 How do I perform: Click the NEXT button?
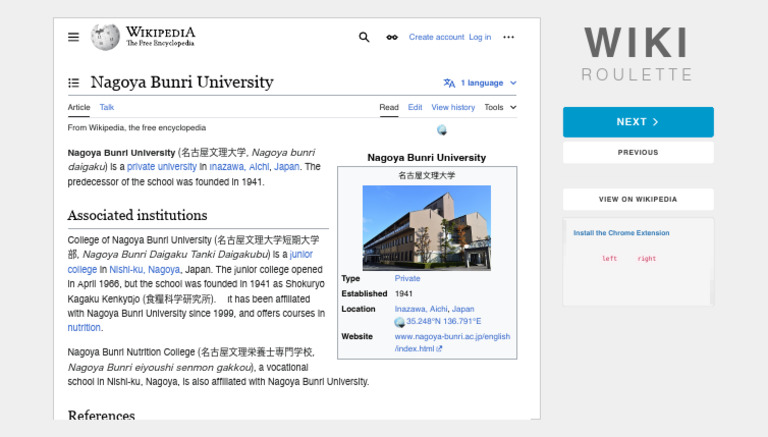(638, 122)
